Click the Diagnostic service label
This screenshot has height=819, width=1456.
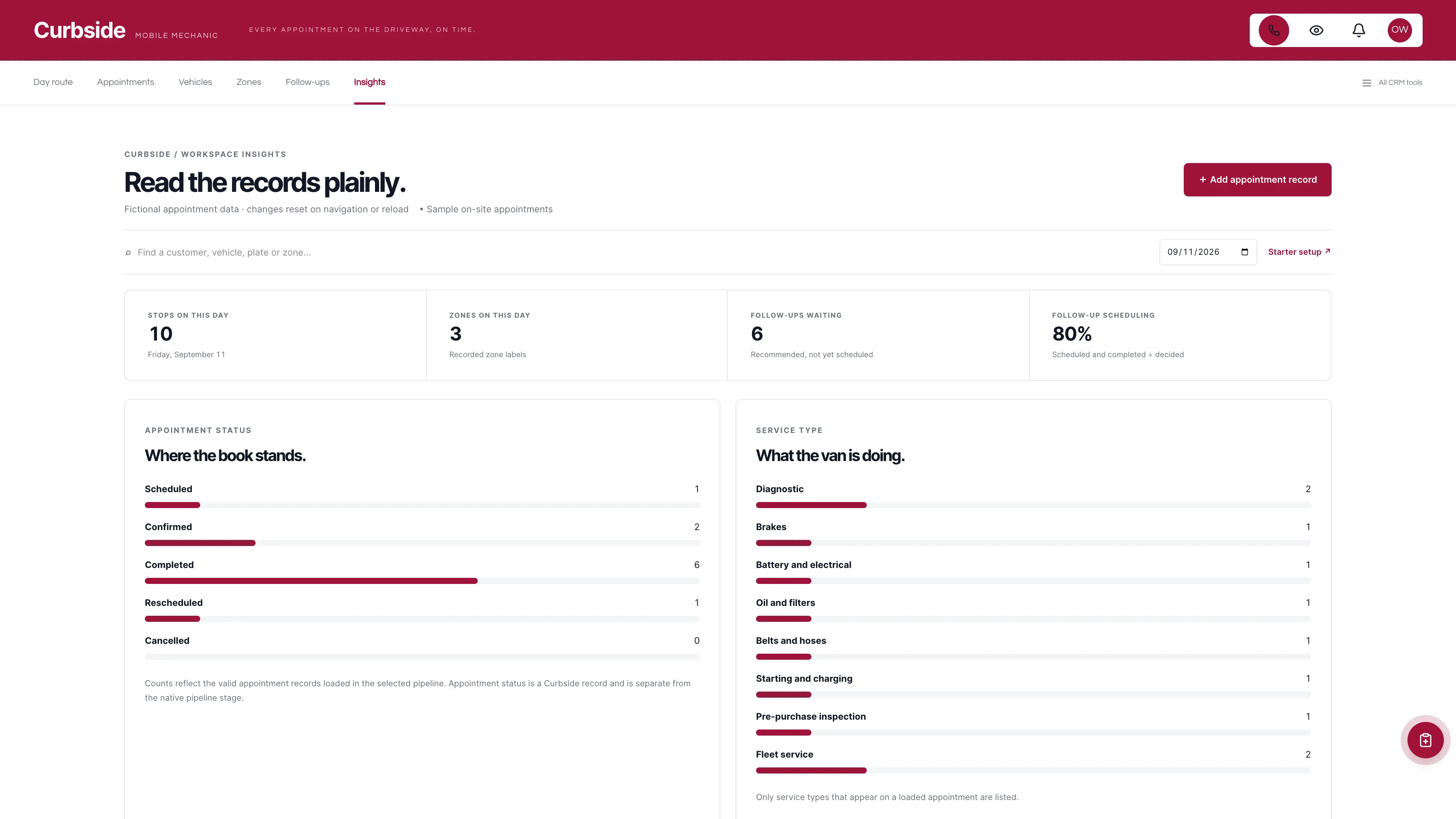pos(780,489)
